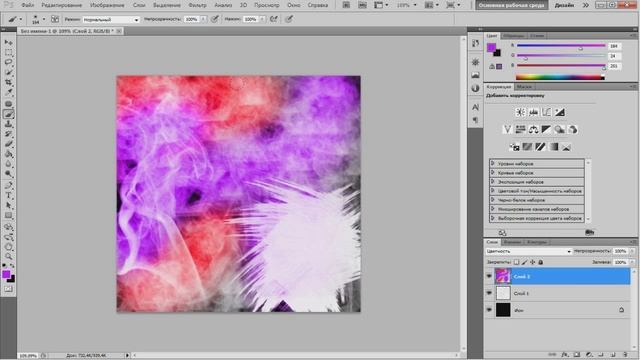Expand Кривые наборов presets

pos(492,173)
